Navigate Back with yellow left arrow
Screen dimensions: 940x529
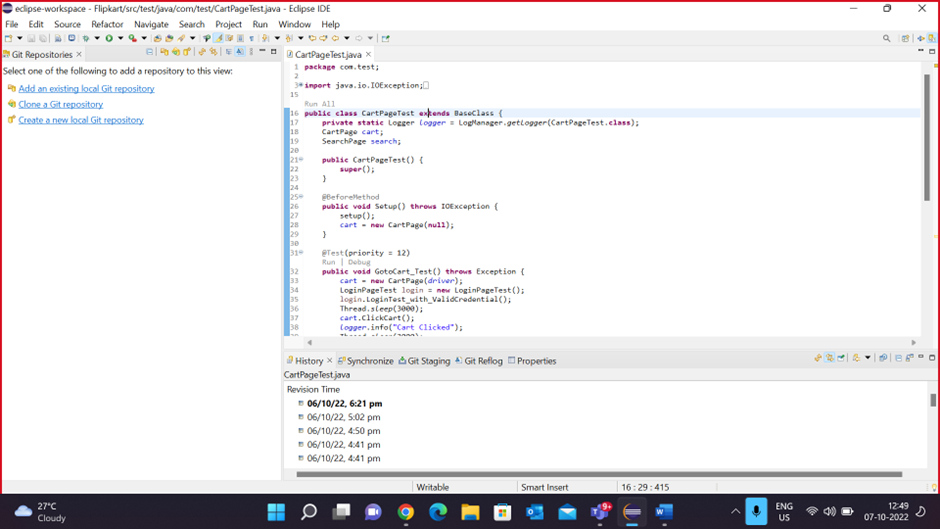coord(335,38)
